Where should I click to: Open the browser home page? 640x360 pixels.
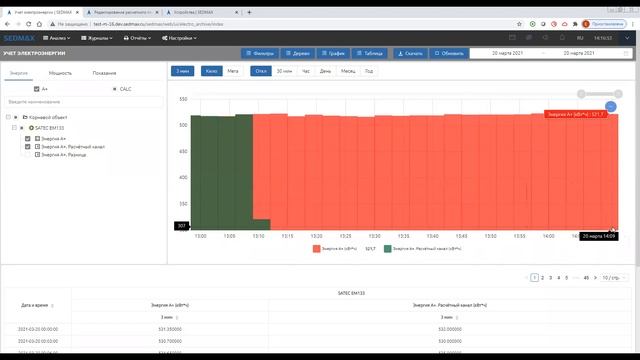pyautogui.click(x=39, y=24)
